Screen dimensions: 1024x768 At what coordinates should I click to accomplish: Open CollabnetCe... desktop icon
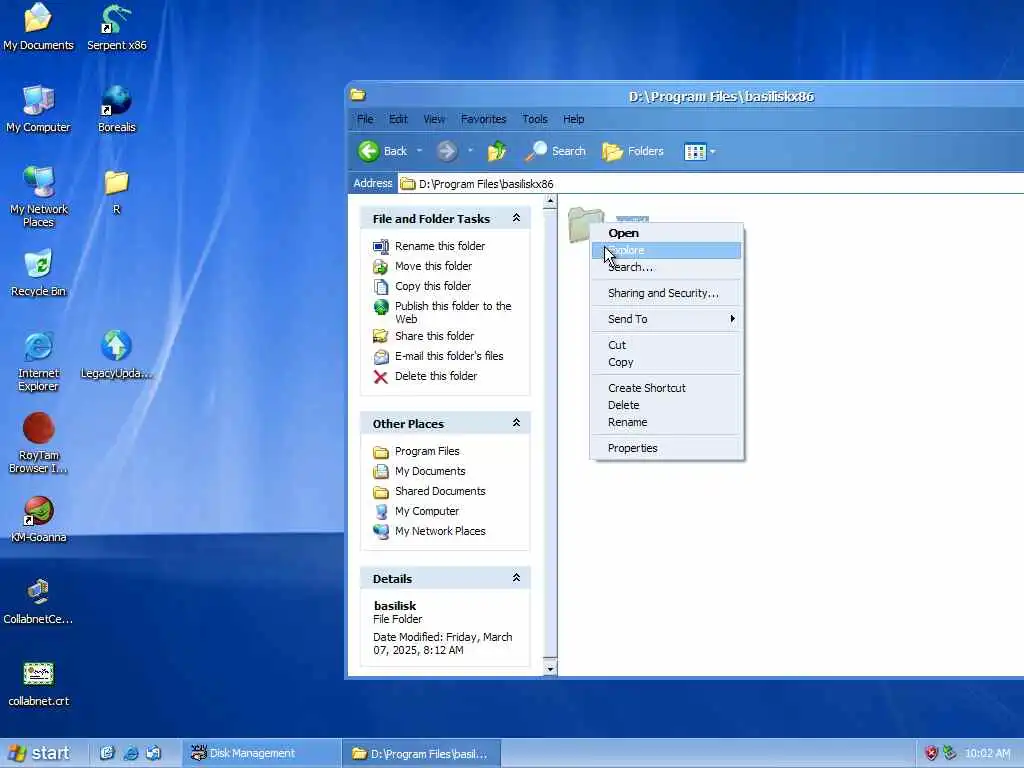click(38, 601)
